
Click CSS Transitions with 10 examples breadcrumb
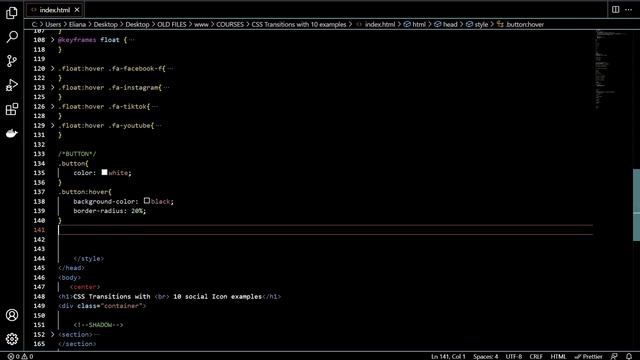pyautogui.click(x=299, y=24)
